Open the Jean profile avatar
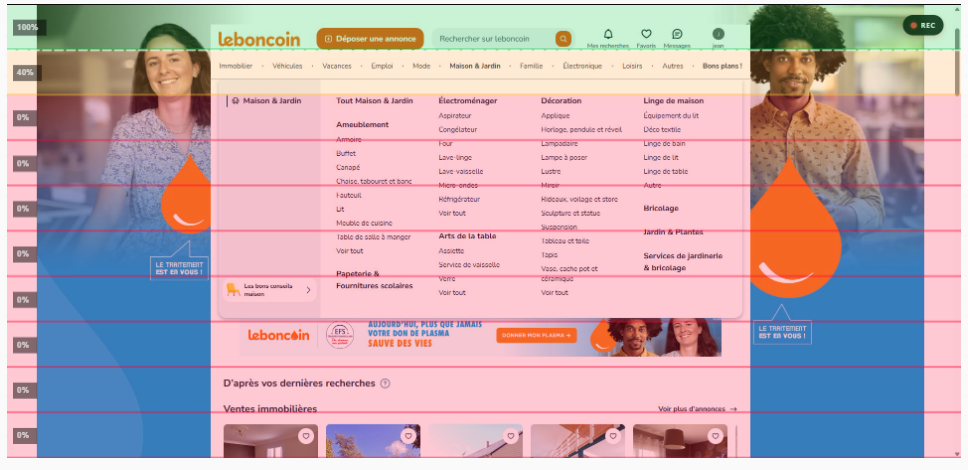This screenshot has height=470, width=968. [x=718, y=35]
